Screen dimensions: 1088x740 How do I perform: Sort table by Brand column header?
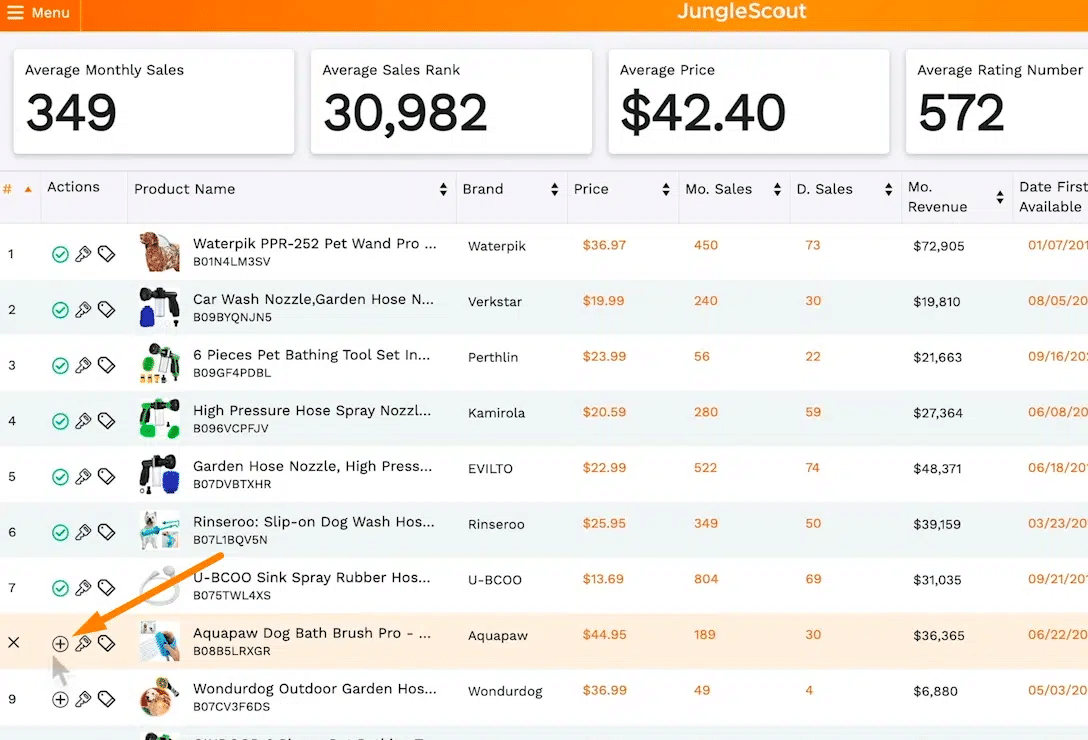(x=483, y=189)
